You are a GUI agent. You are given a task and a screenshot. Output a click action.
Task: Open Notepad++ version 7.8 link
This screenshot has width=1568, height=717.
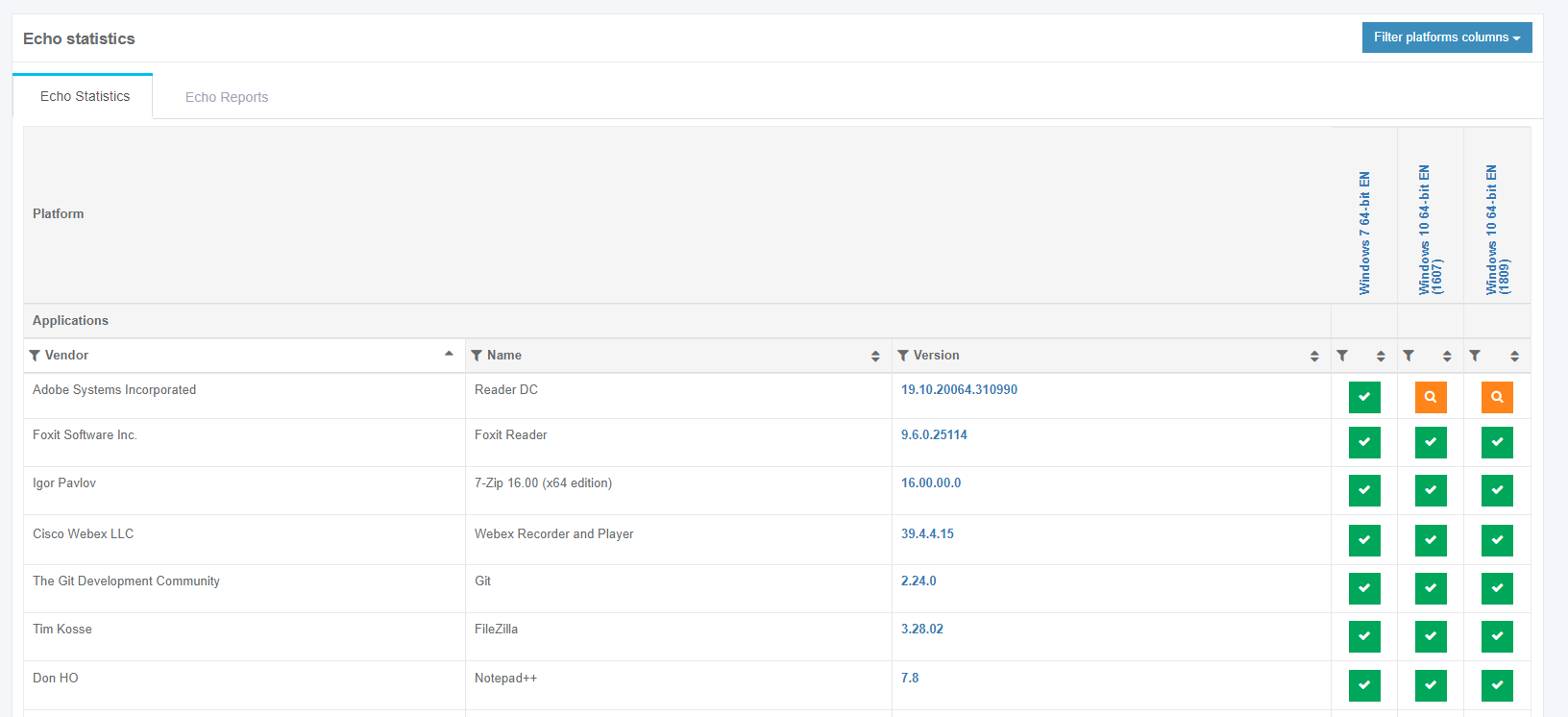(910, 678)
